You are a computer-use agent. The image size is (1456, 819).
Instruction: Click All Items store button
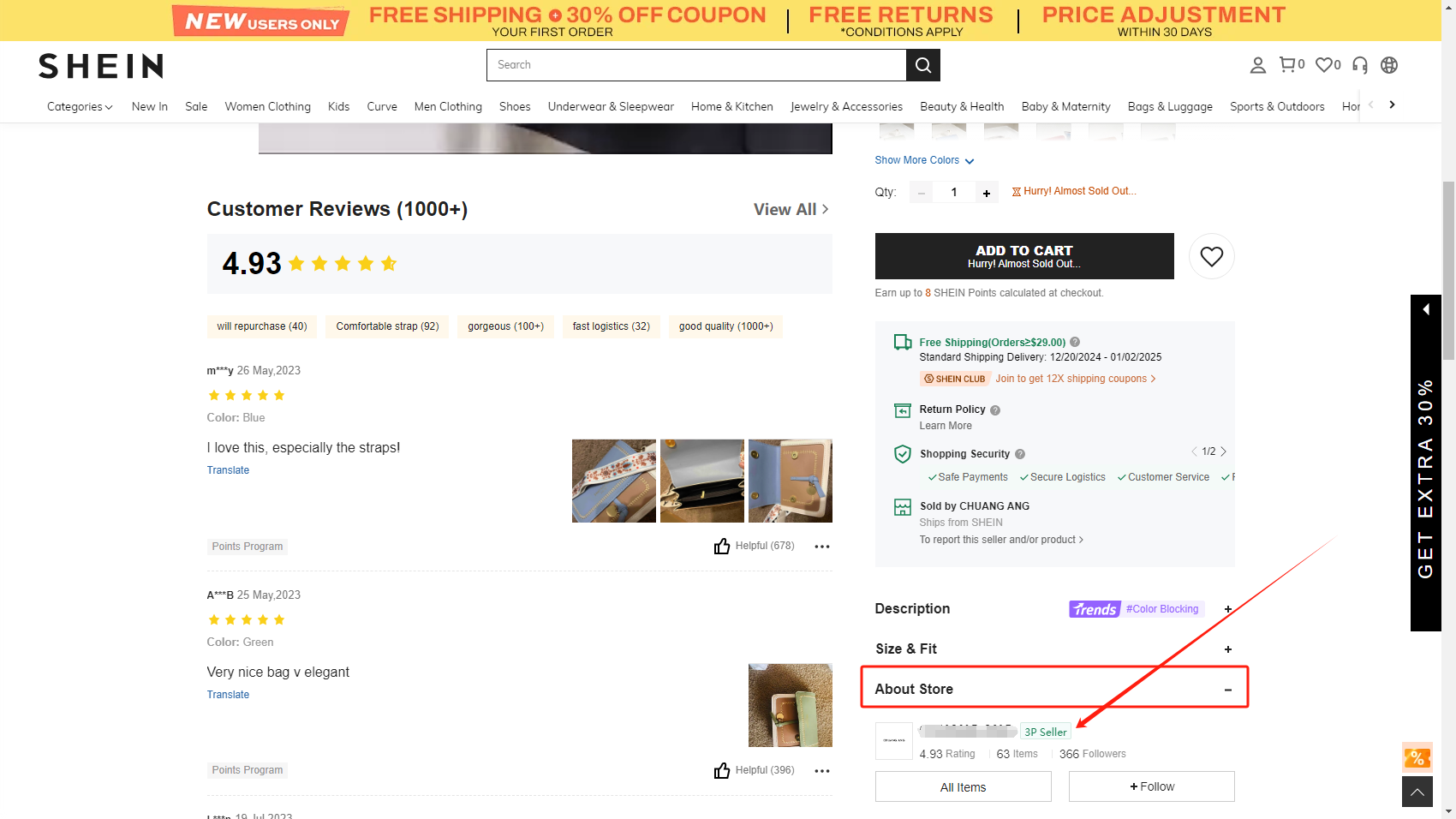point(963,786)
